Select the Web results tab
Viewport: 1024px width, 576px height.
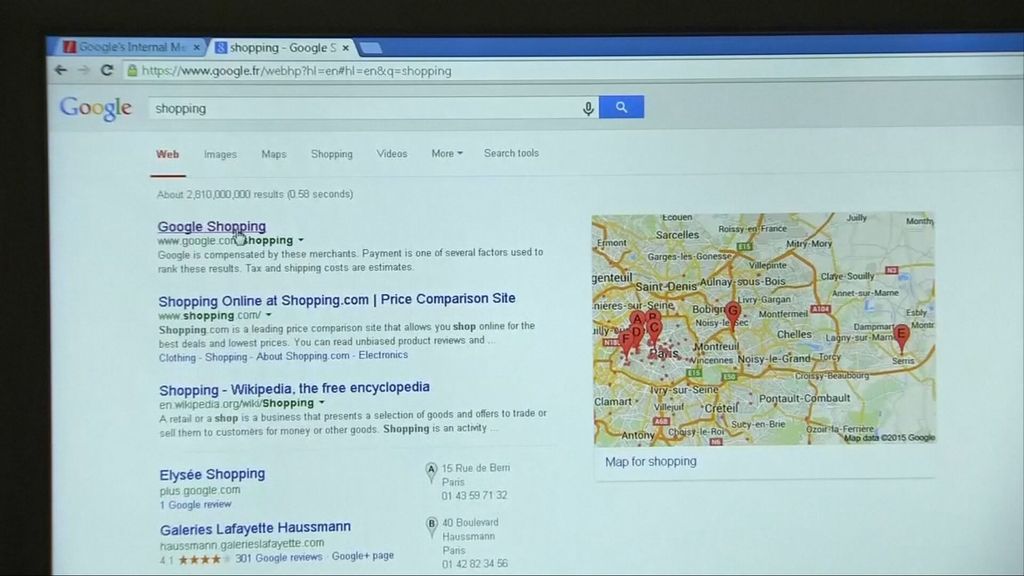167,155
